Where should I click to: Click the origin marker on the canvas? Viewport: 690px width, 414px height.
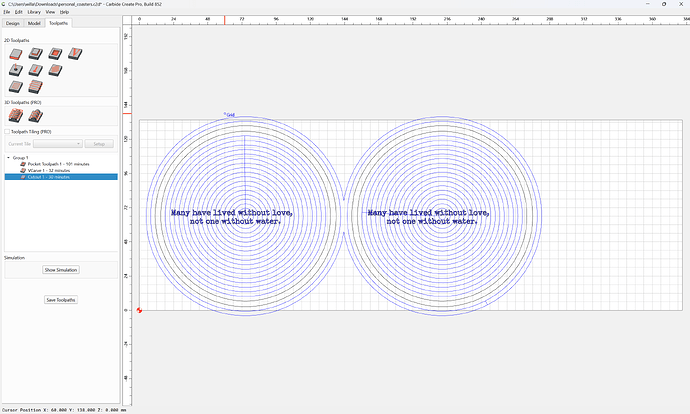(139, 310)
